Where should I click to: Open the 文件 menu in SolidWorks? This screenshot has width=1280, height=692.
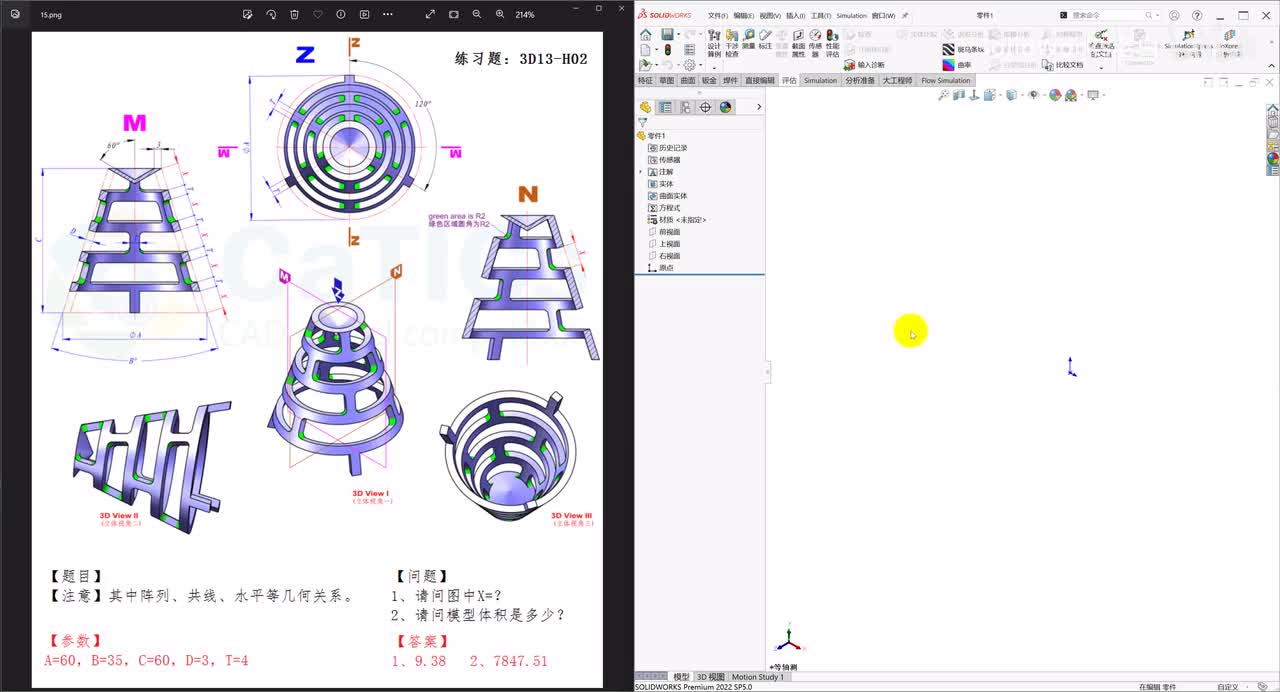click(x=717, y=16)
